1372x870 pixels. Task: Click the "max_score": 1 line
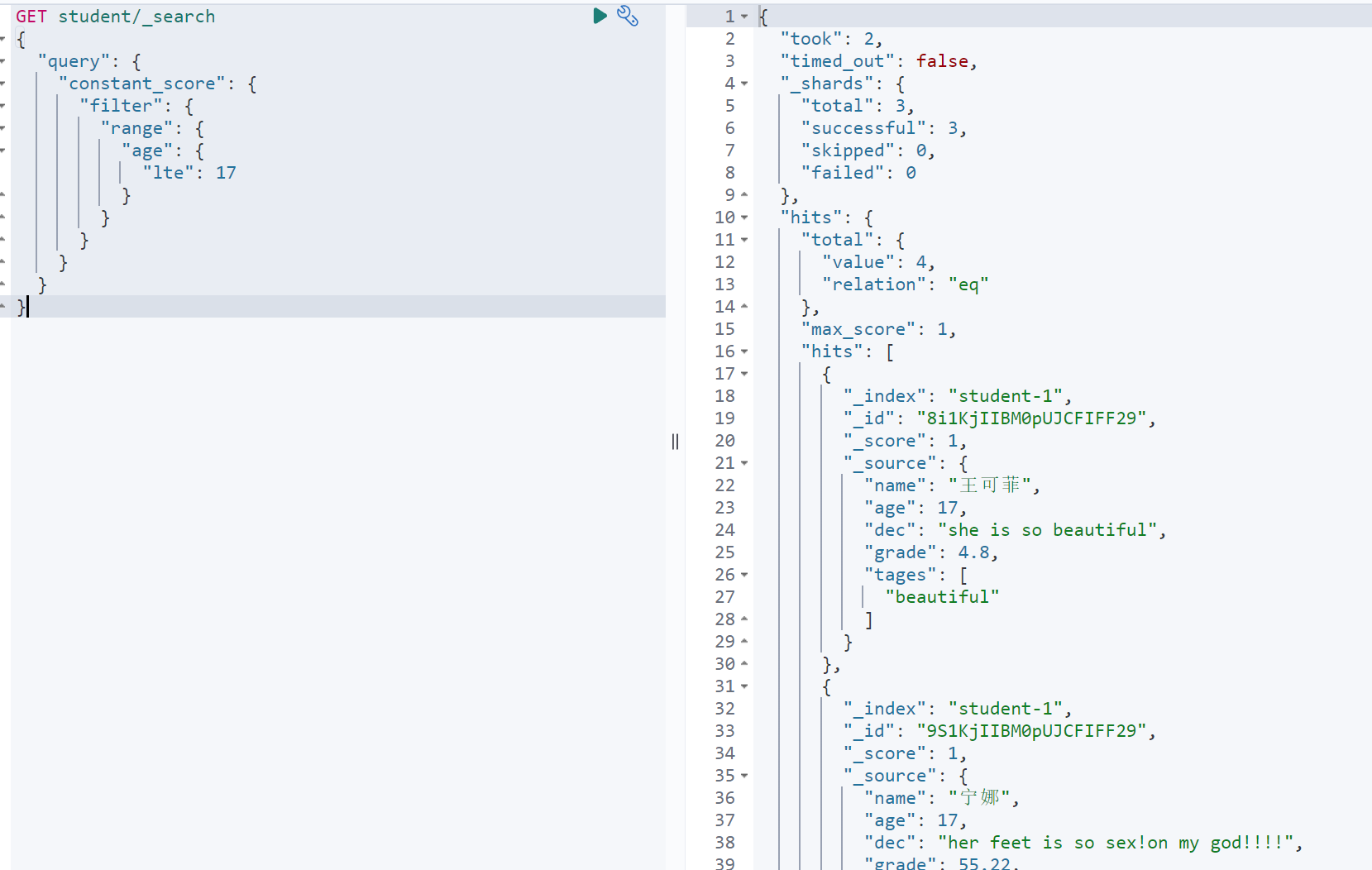pos(878,329)
